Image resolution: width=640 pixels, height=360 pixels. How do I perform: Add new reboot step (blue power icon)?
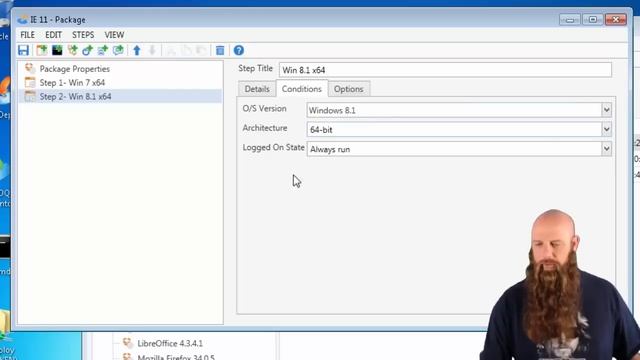tap(87, 50)
